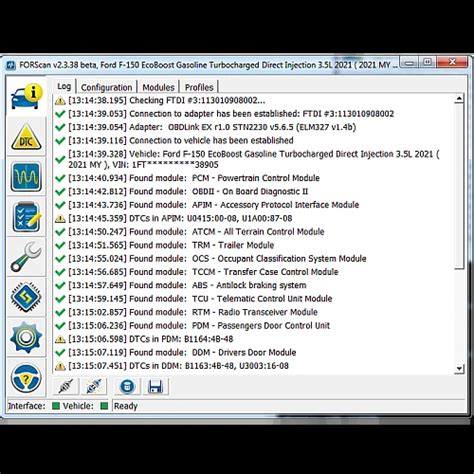Select the 'PCM - Powertrain Control Module' line

click(187, 178)
